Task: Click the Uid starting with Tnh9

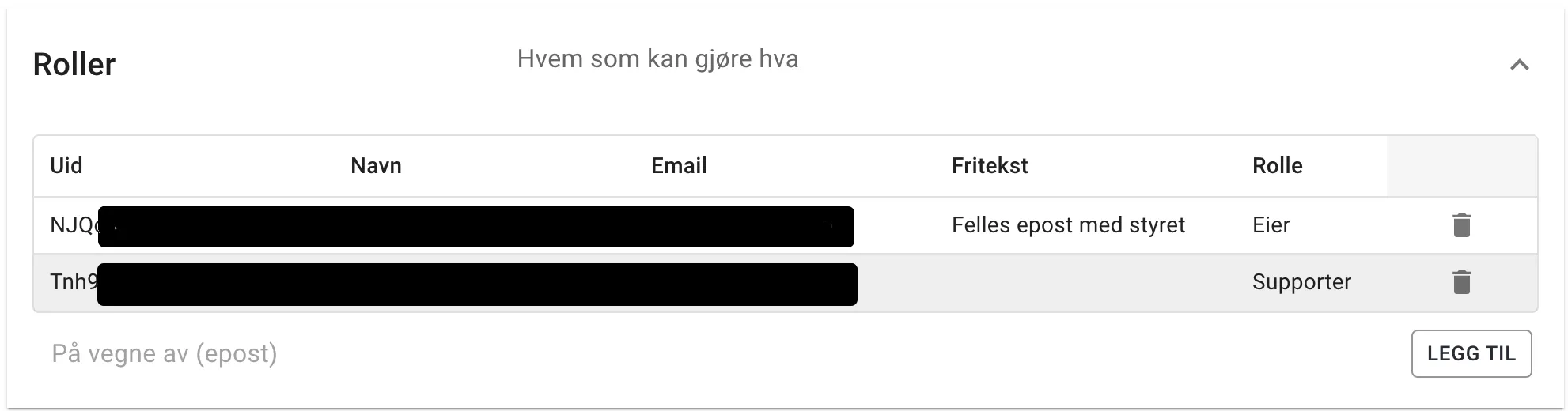Action: click(x=73, y=282)
